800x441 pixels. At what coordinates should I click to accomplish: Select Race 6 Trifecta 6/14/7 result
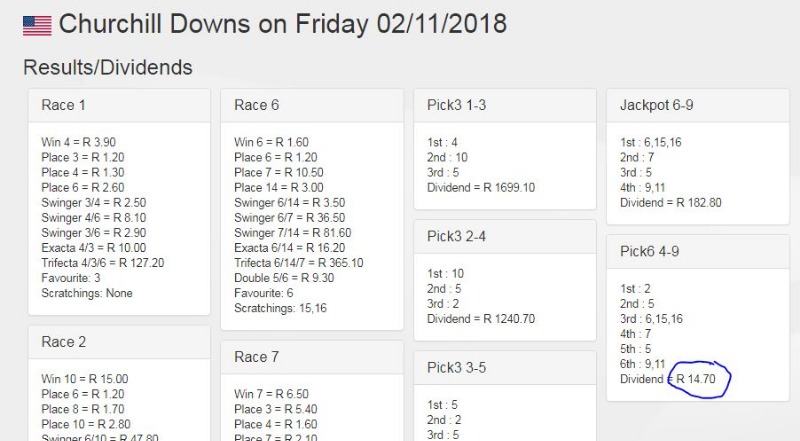298,263
